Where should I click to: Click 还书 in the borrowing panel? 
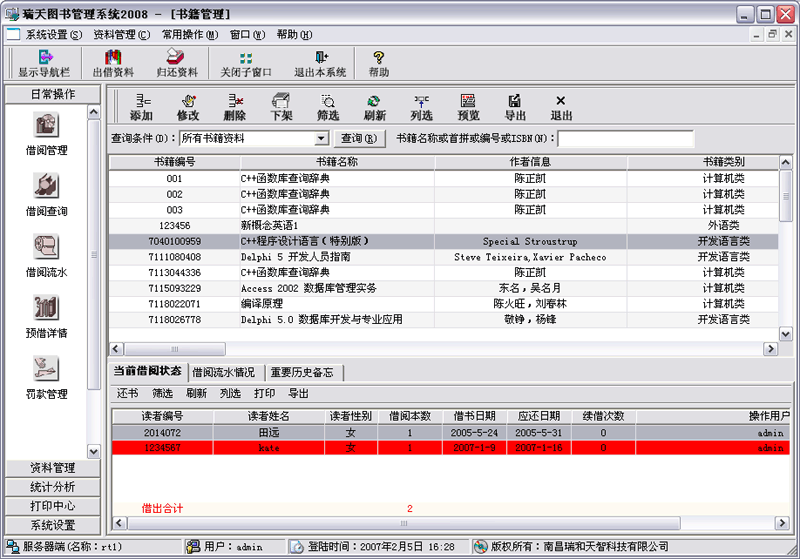[x=128, y=393]
